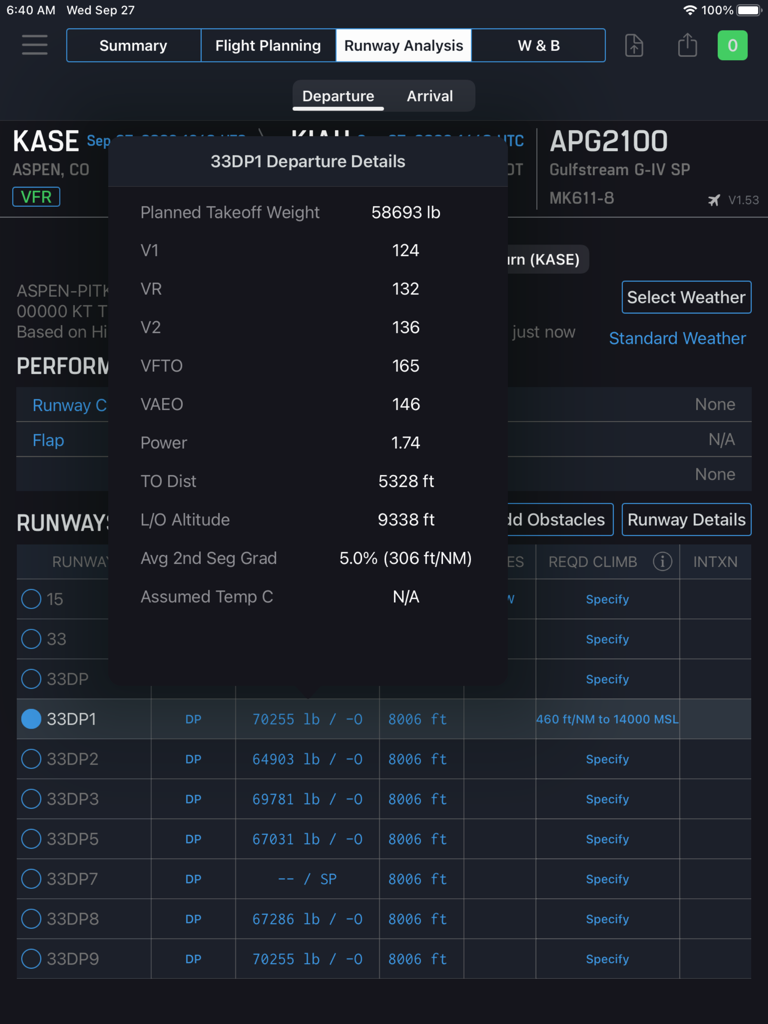The height and width of the screenshot is (1024, 768).
Task: Open the Summary tab
Action: [x=133, y=45]
